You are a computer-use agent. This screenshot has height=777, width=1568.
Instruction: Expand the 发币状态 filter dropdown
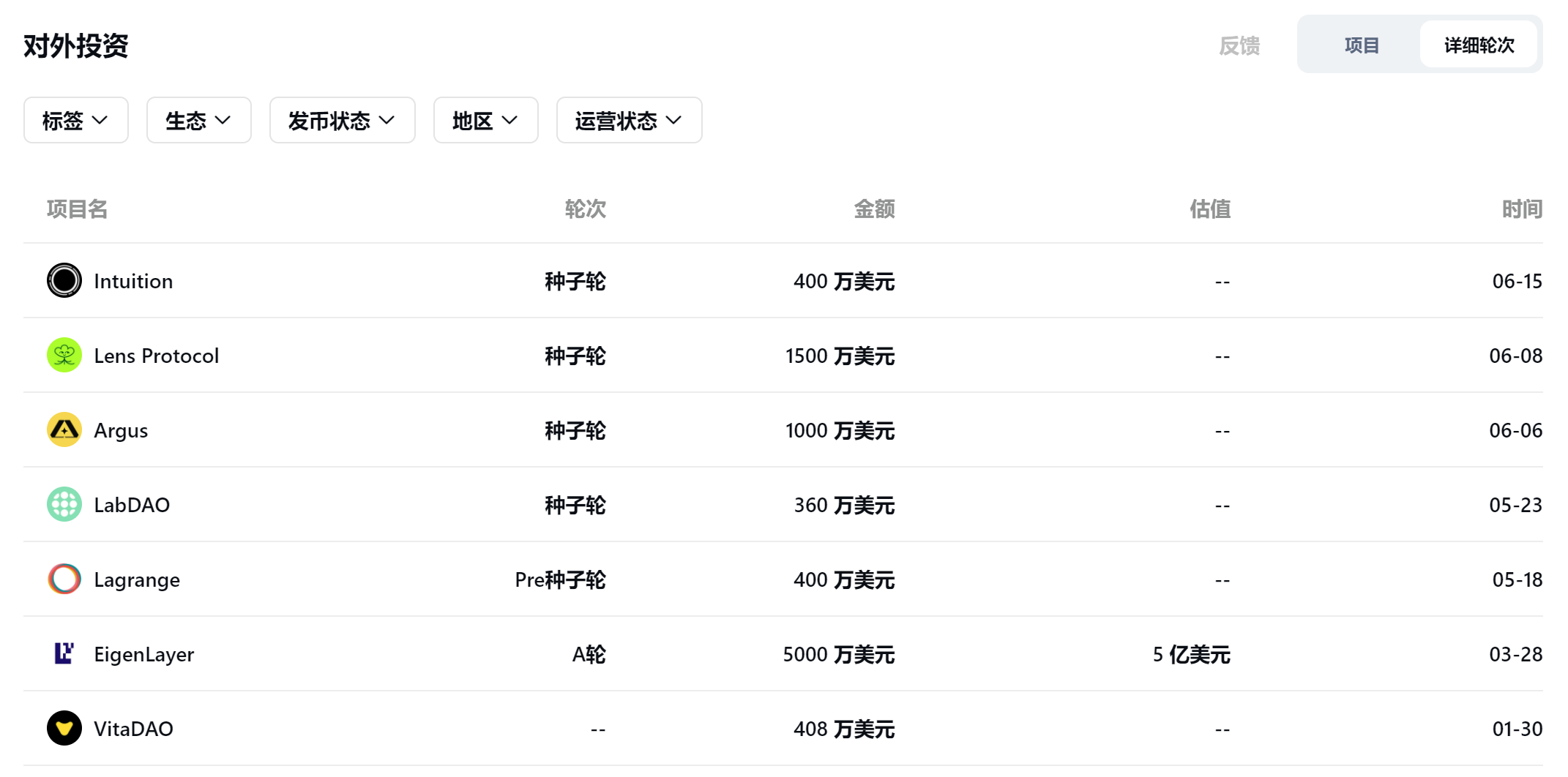coord(343,120)
